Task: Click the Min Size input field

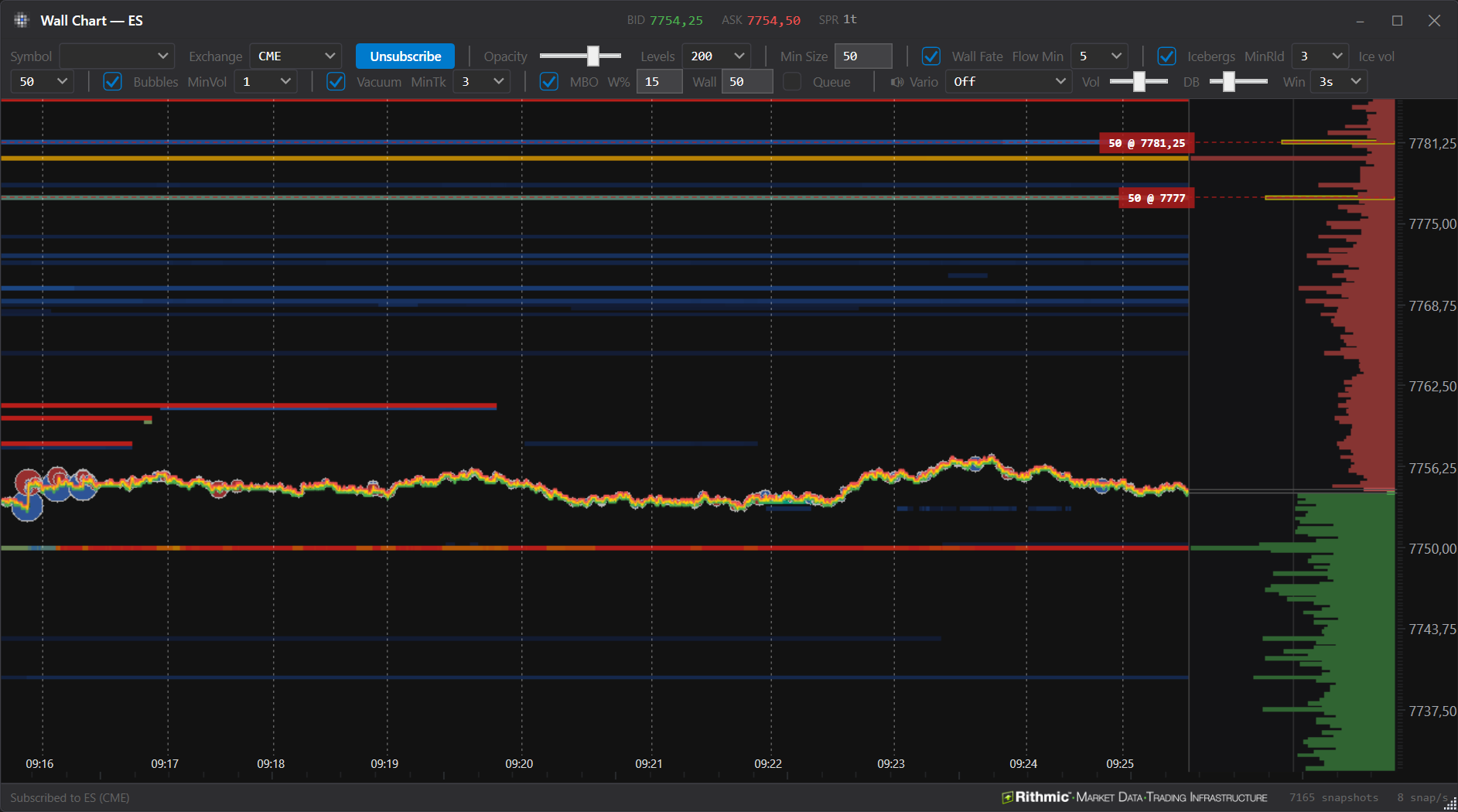Action: pyautogui.click(x=863, y=56)
